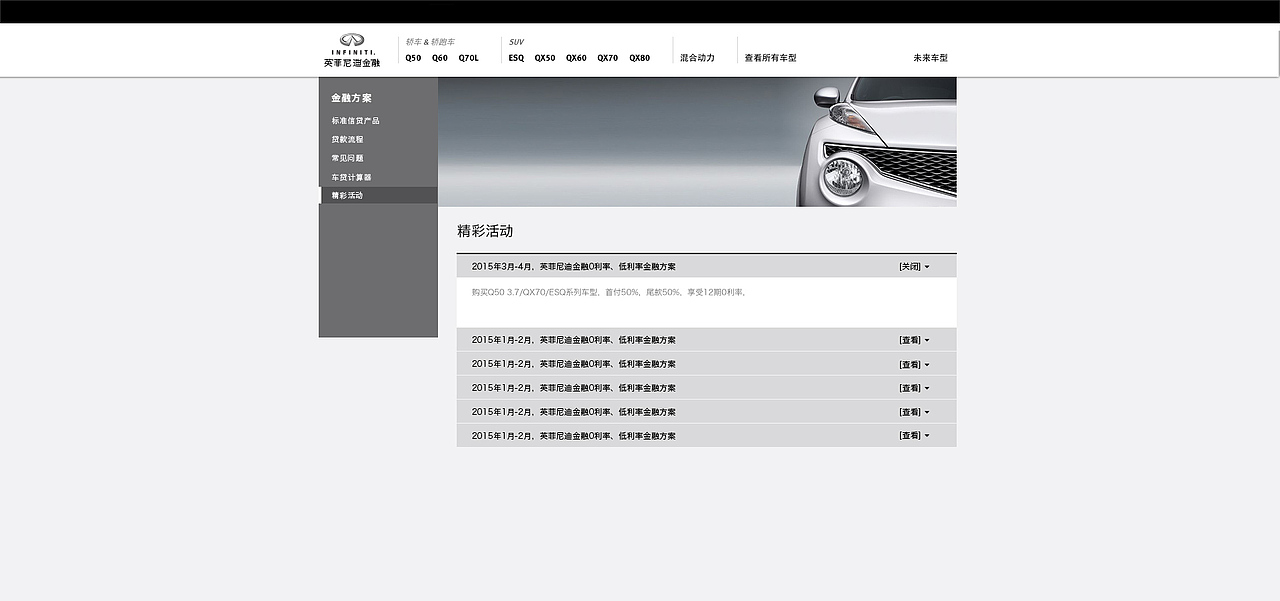Open the Q70L model page

[x=469, y=58]
